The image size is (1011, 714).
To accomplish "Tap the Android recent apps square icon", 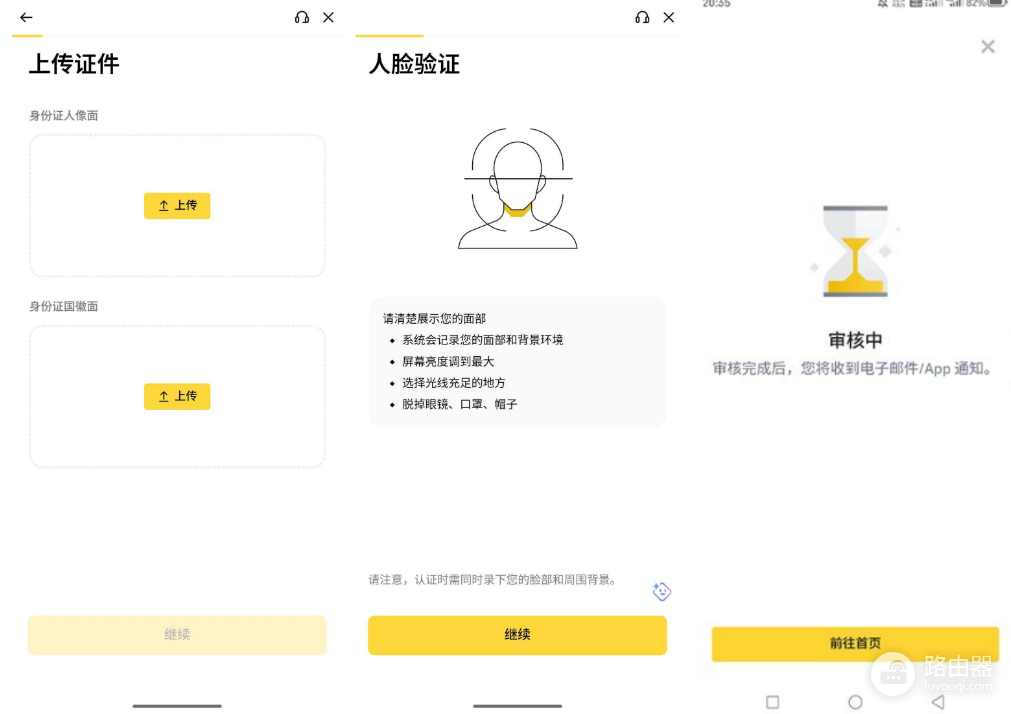I will click(772, 702).
